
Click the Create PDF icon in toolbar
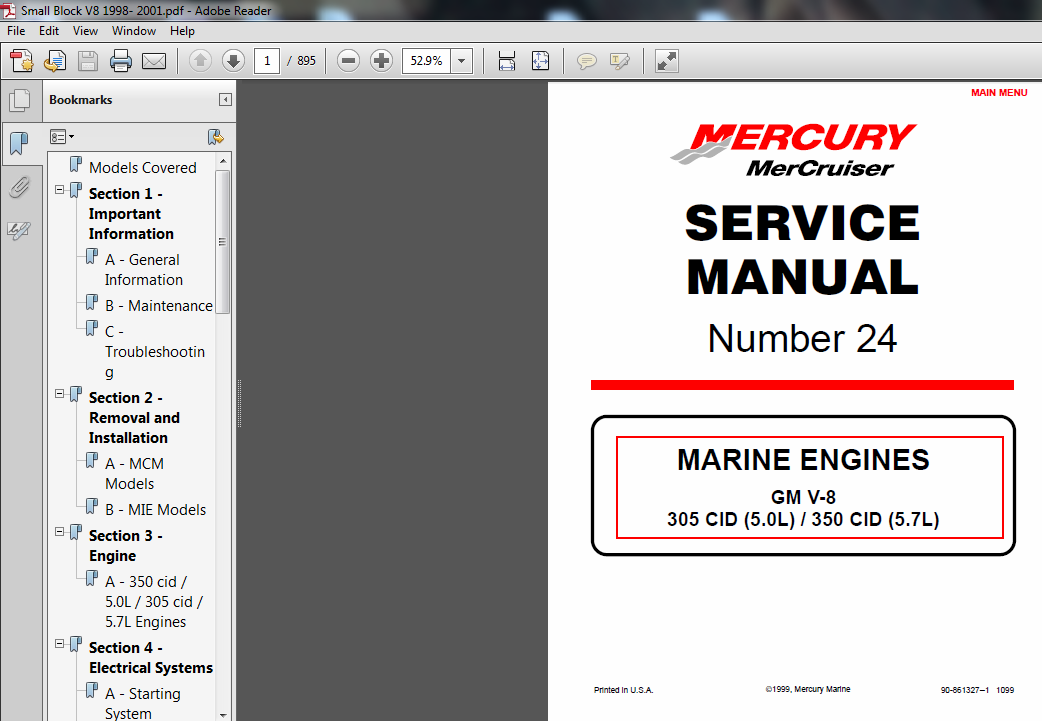[22, 61]
